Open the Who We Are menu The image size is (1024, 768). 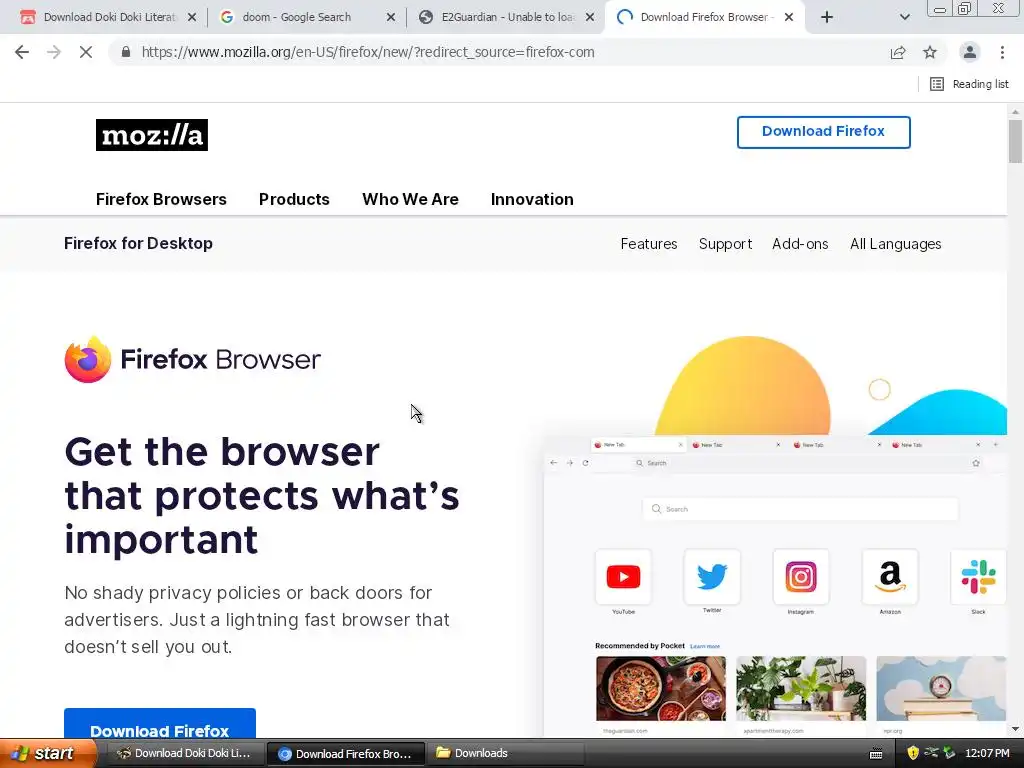tap(410, 199)
